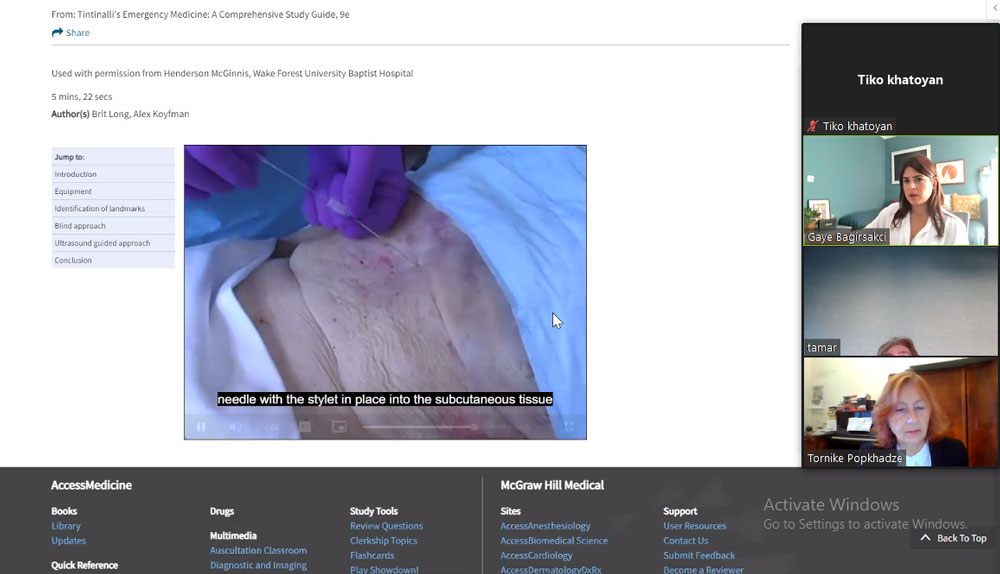
Task: Select the Blind approach chapter
Action: tap(80, 226)
